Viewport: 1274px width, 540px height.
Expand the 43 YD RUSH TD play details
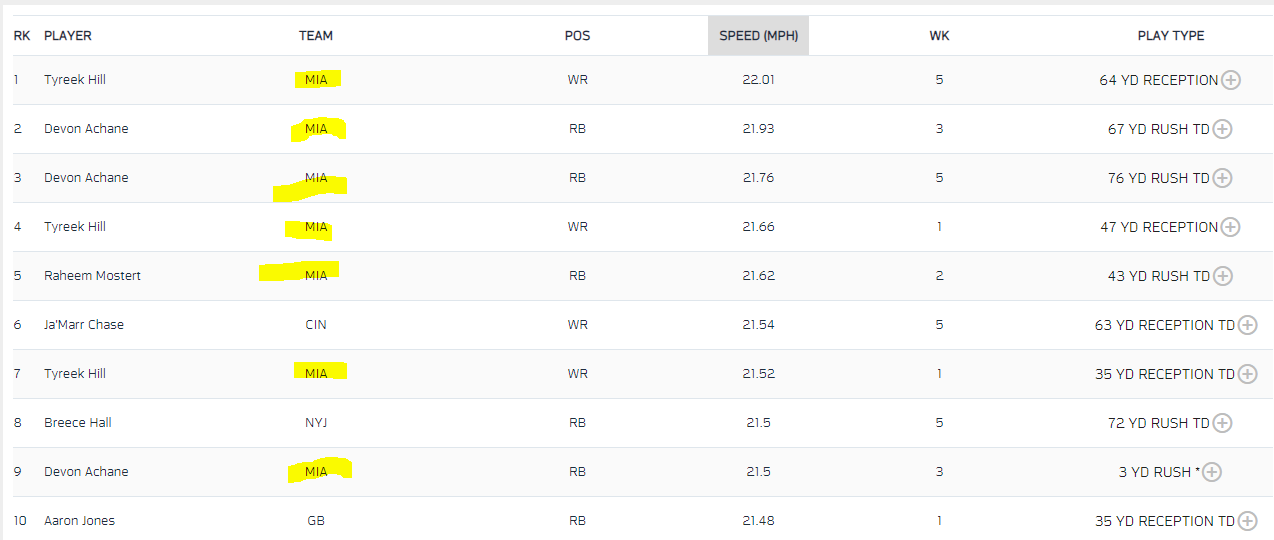pos(1222,276)
